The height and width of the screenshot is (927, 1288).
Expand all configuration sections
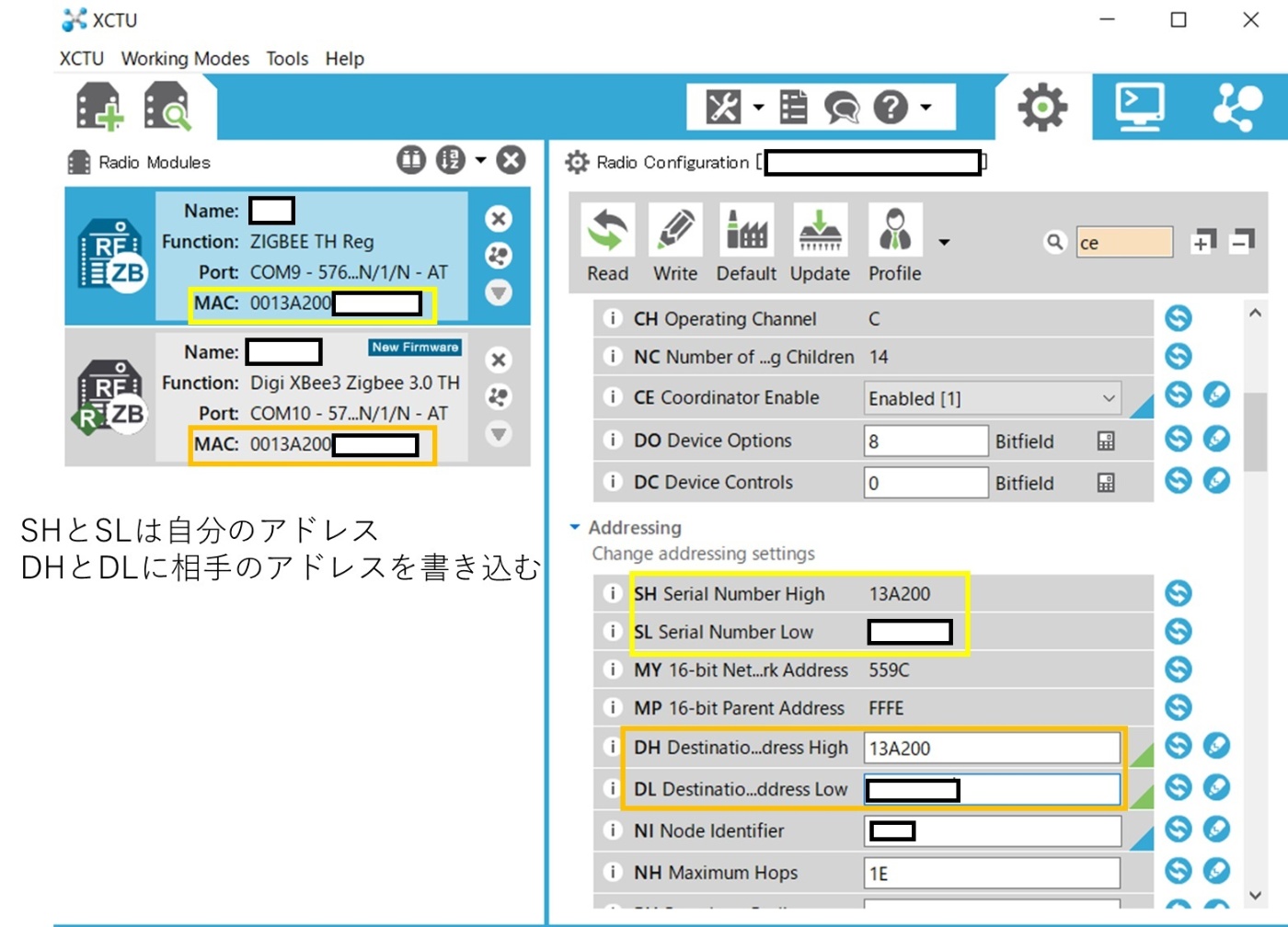pyautogui.click(x=1202, y=241)
